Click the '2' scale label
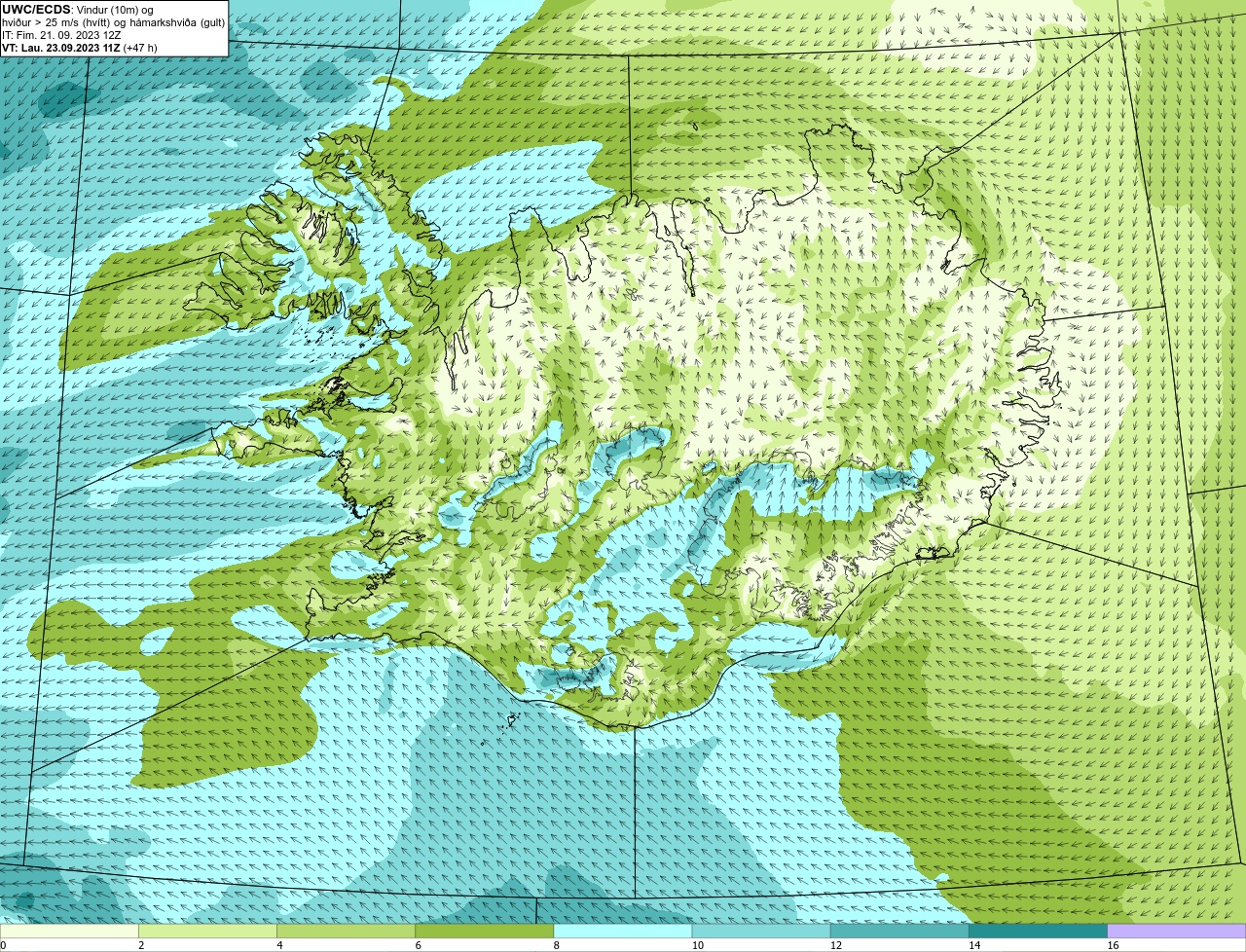Viewport: 1246px width, 952px height. pyautogui.click(x=141, y=945)
